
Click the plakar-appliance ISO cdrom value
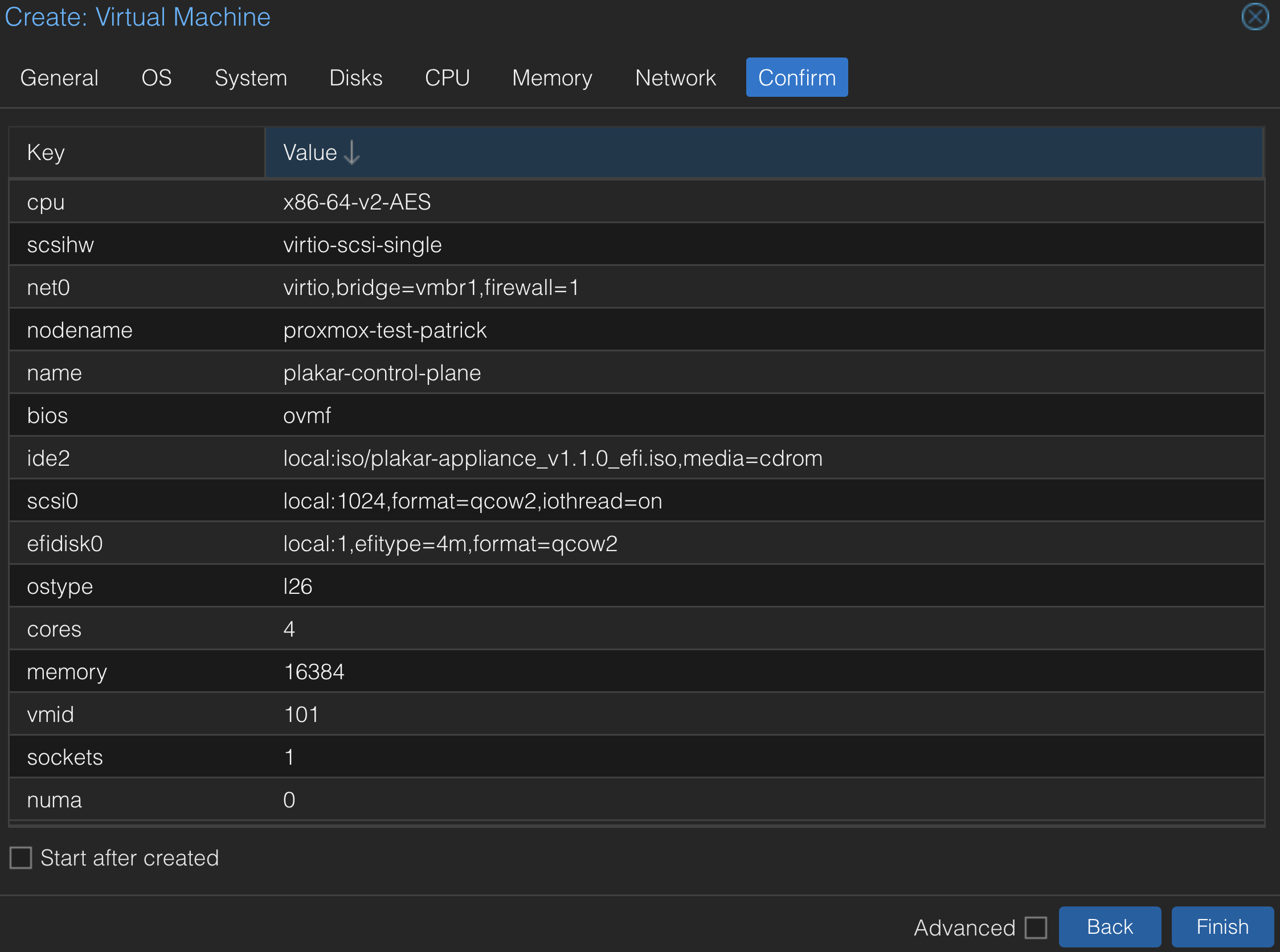coord(553,458)
